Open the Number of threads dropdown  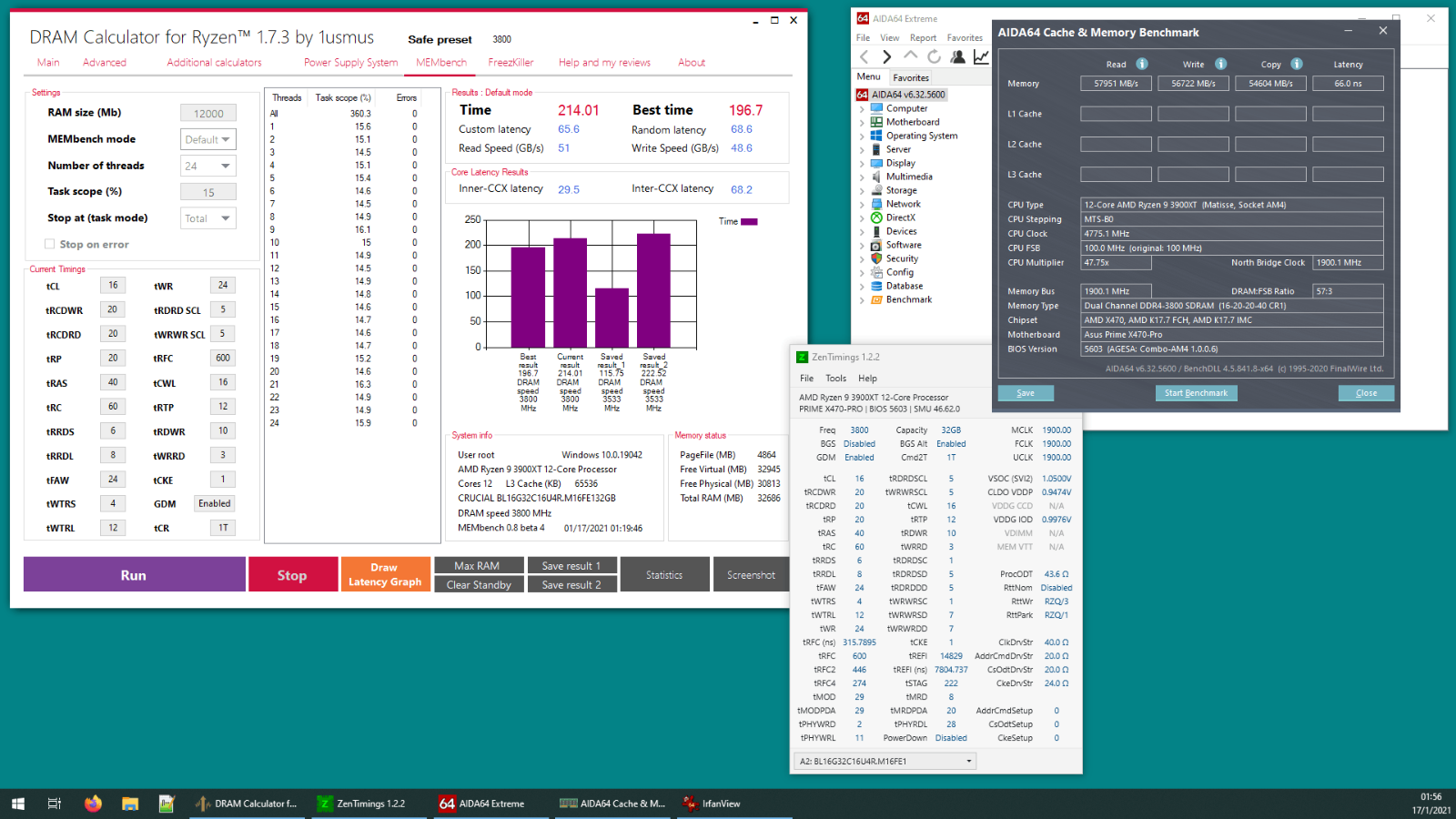tap(208, 166)
